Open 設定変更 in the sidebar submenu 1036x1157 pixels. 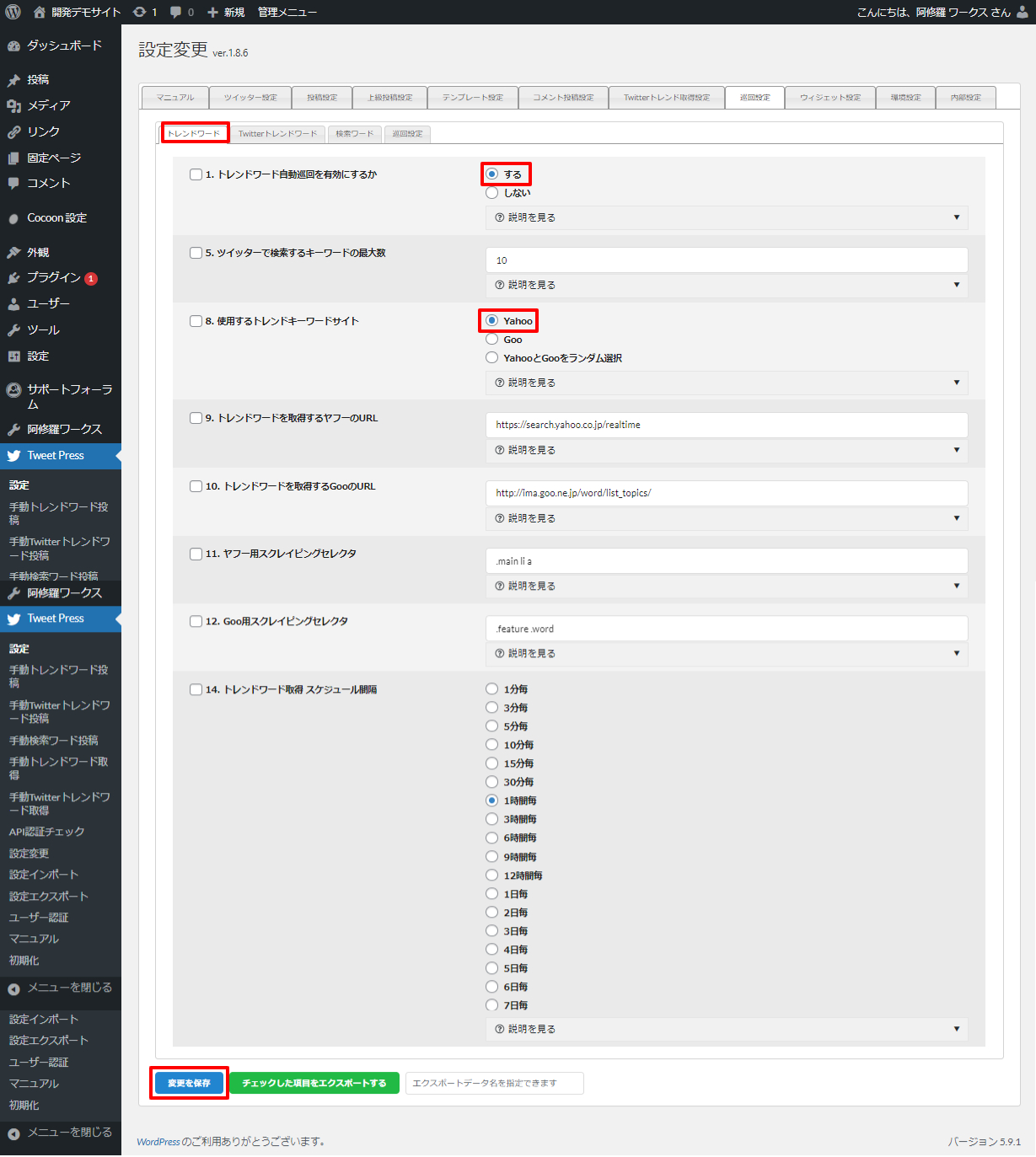pos(30,854)
